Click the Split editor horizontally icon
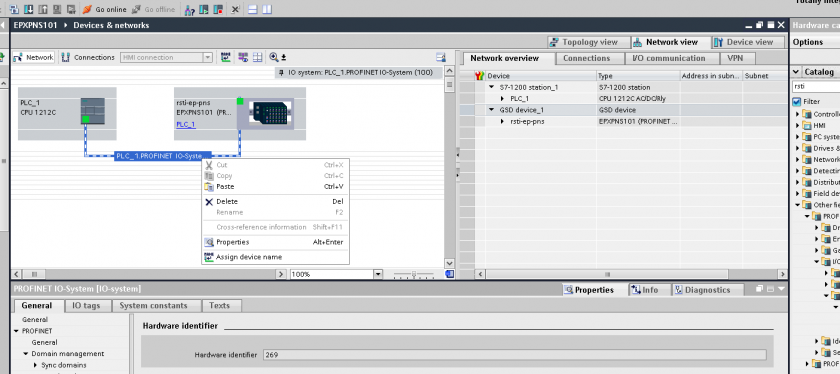Screen dimensions: 840x374 click(x=253, y=10)
